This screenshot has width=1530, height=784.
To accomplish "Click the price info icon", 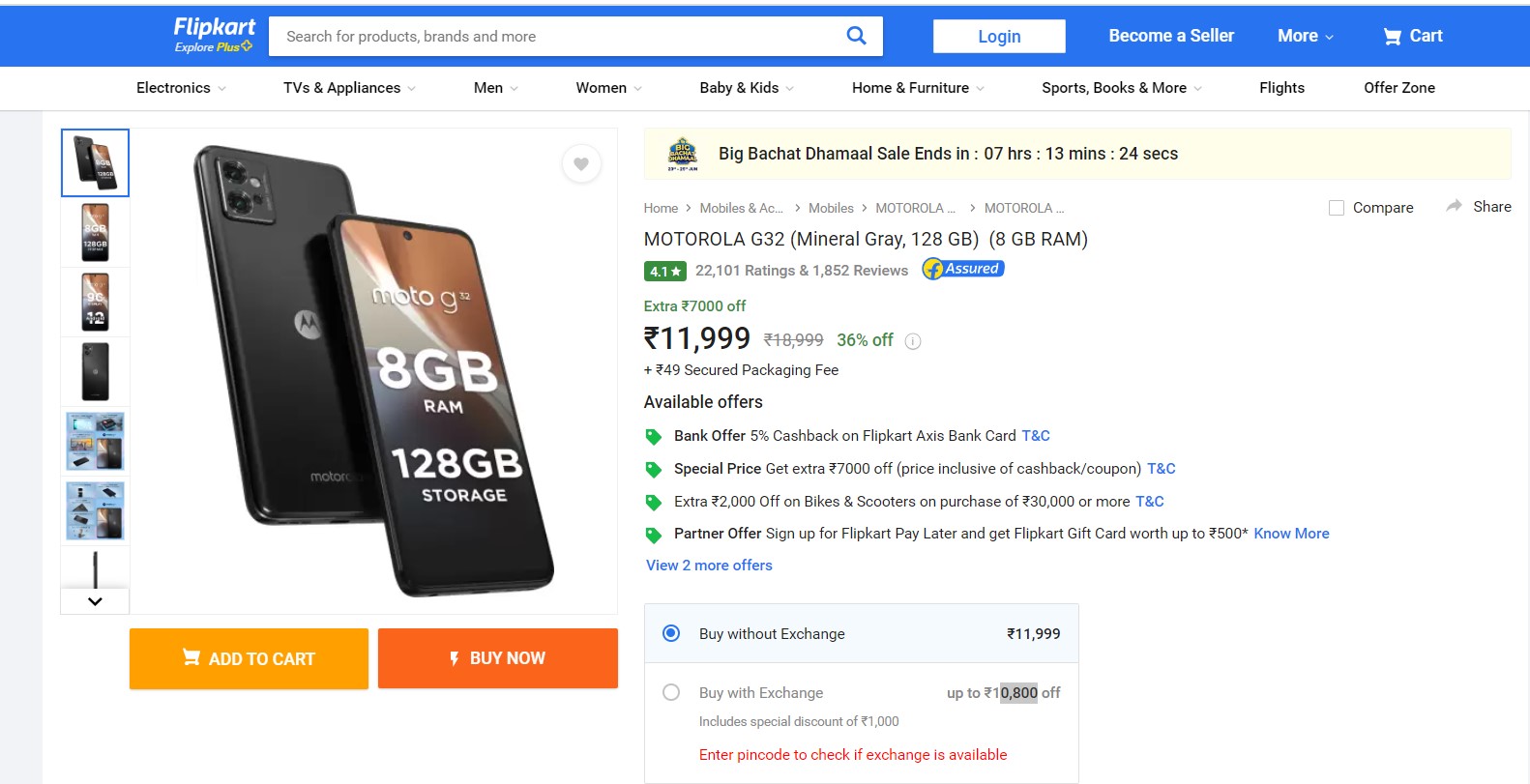I will [x=913, y=341].
